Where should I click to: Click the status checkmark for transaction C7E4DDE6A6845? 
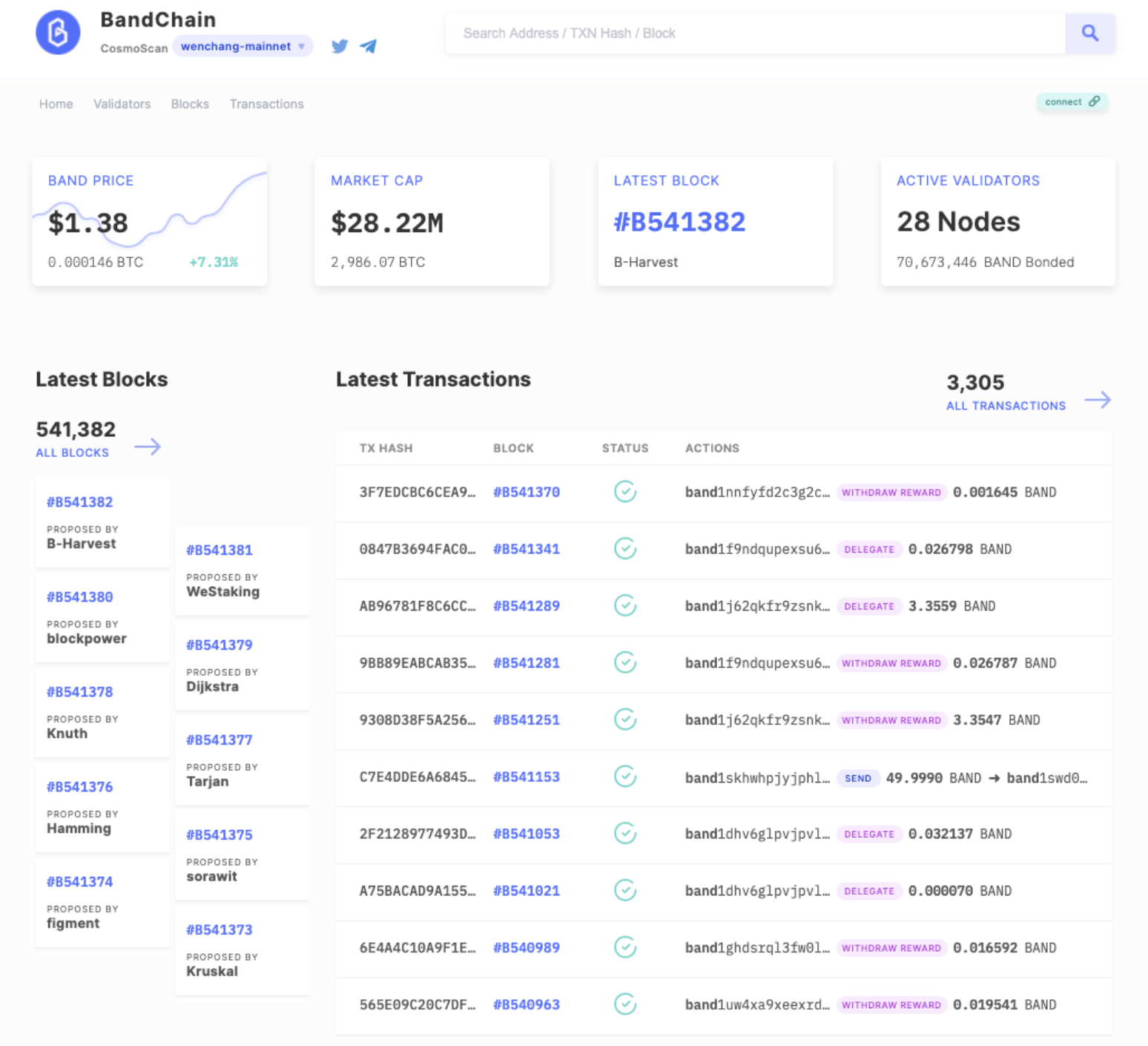coord(625,777)
